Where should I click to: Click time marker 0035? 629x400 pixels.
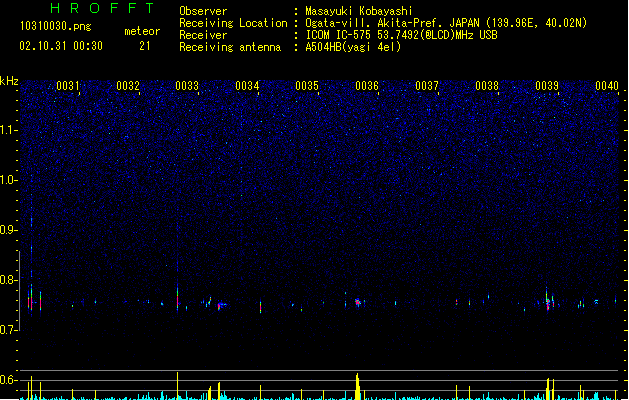307,86
